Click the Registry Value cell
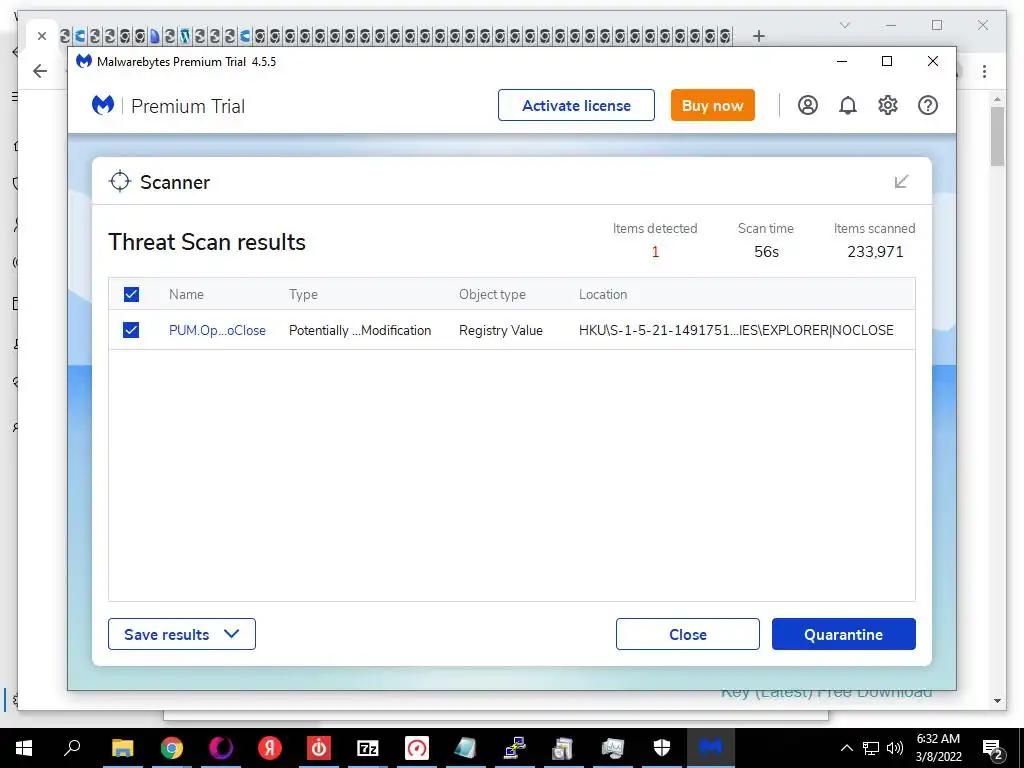Screen dimensions: 1024x768 pos(501,330)
